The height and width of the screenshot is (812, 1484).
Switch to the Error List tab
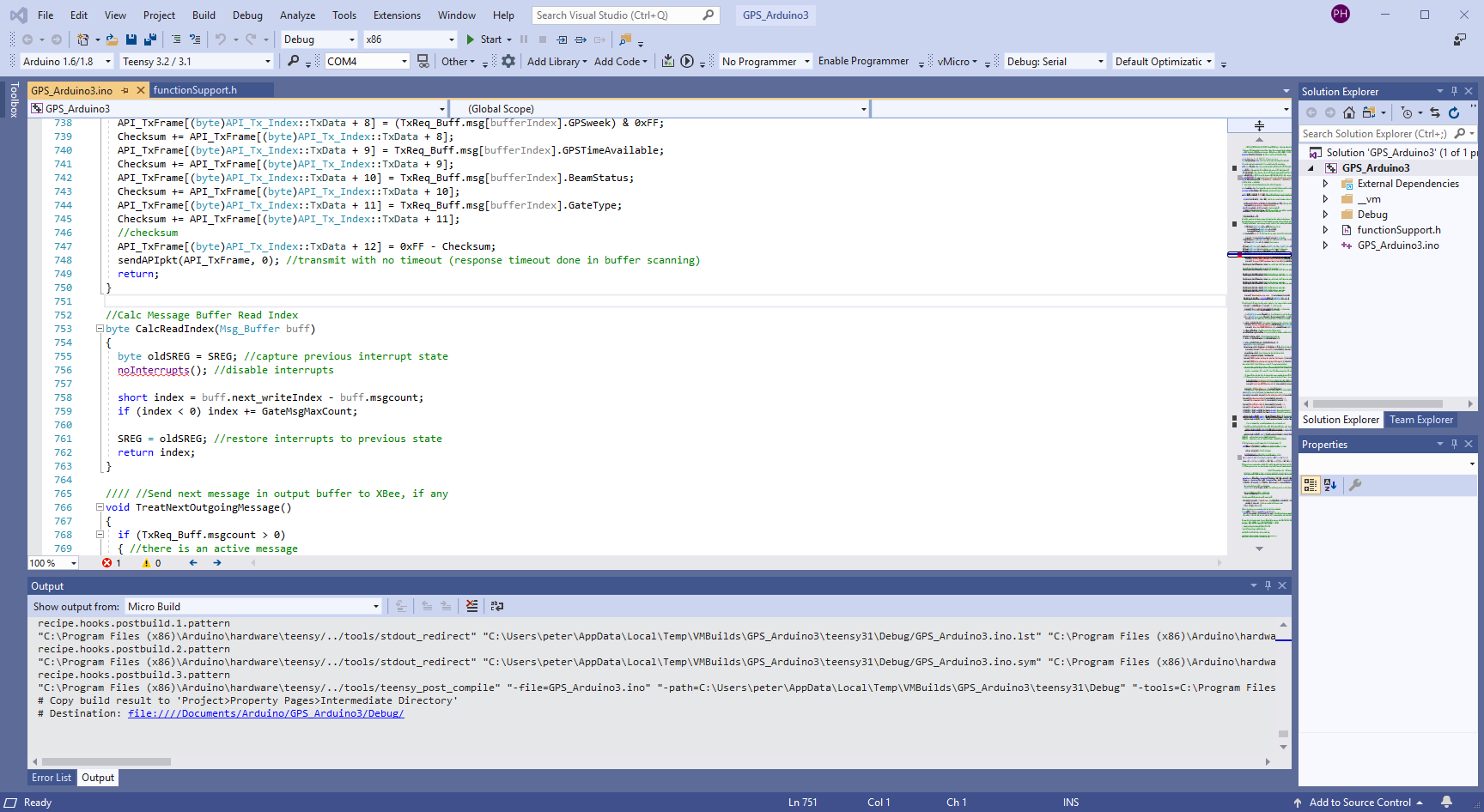pyautogui.click(x=52, y=778)
